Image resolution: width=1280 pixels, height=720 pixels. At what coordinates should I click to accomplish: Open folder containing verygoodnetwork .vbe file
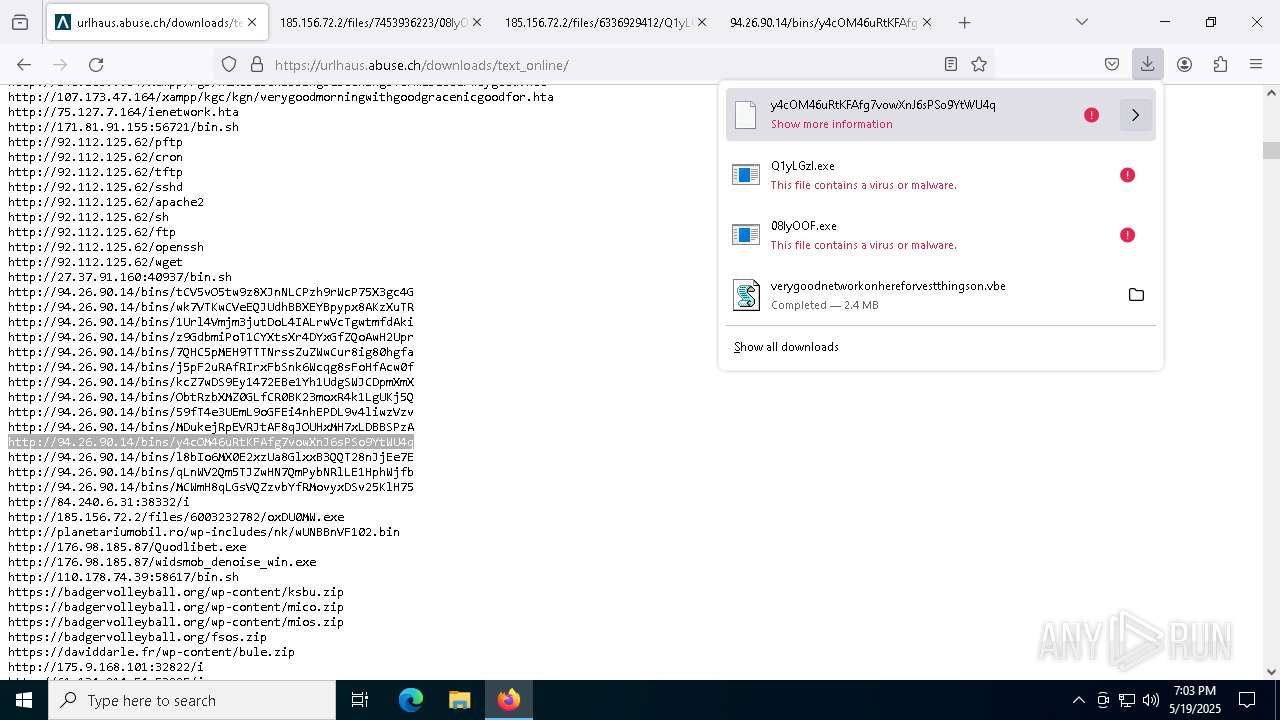click(x=1136, y=295)
